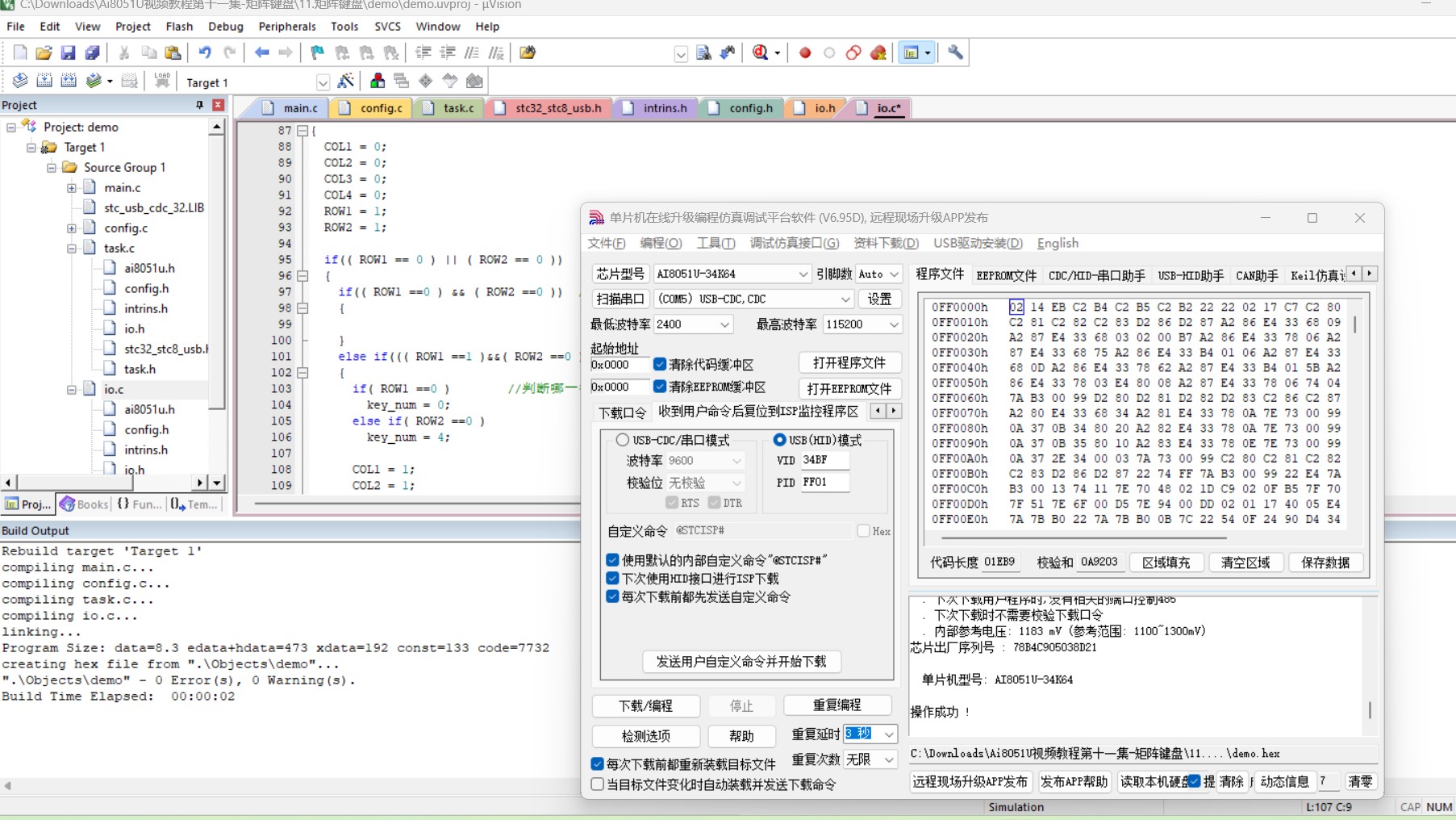This screenshot has height=820, width=1456.
Task: Enable auto-load and download when the target file changes (当目标文件变化时自动装载并发送下载命令)
Action: click(x=598, y=784)
